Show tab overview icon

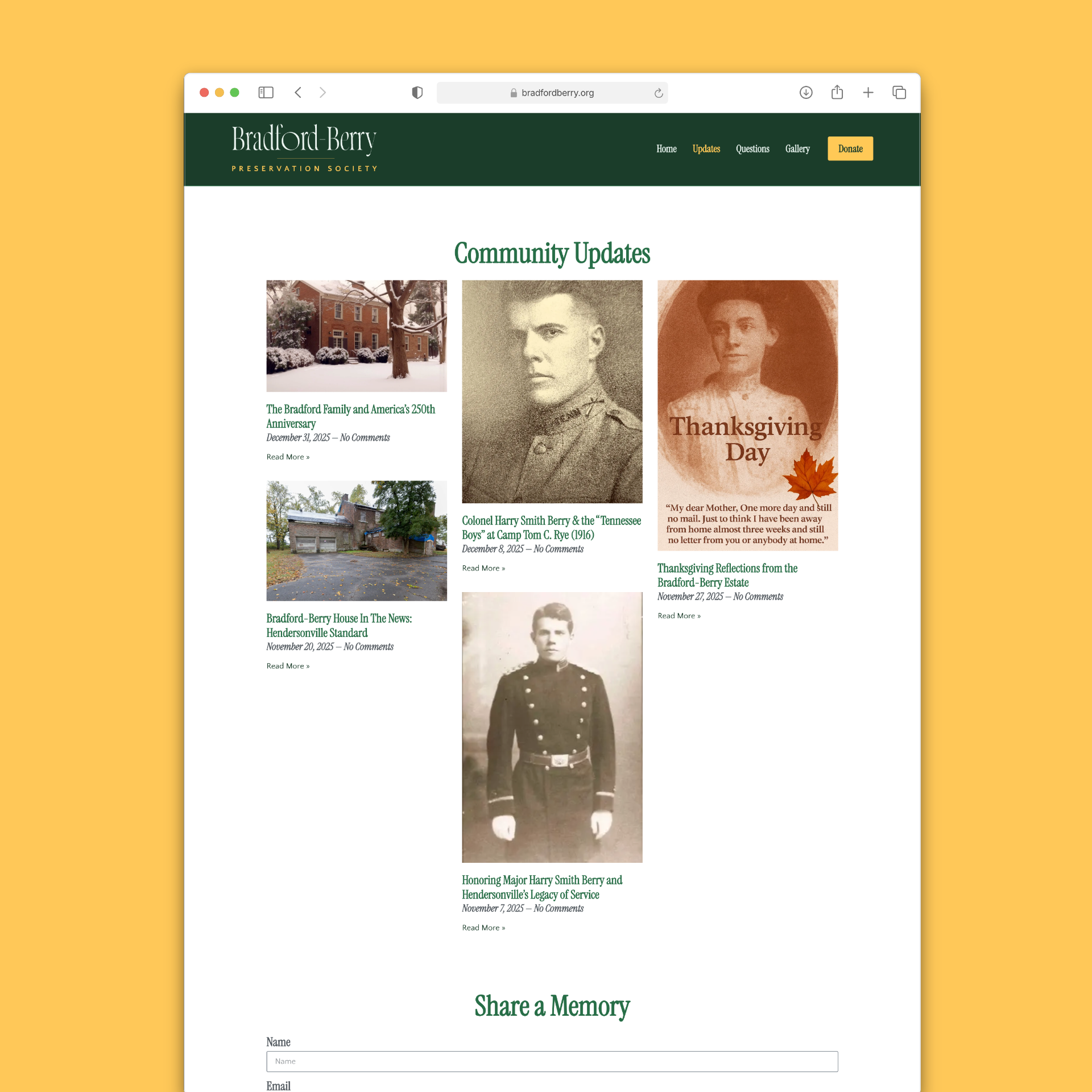coord(899,93)
